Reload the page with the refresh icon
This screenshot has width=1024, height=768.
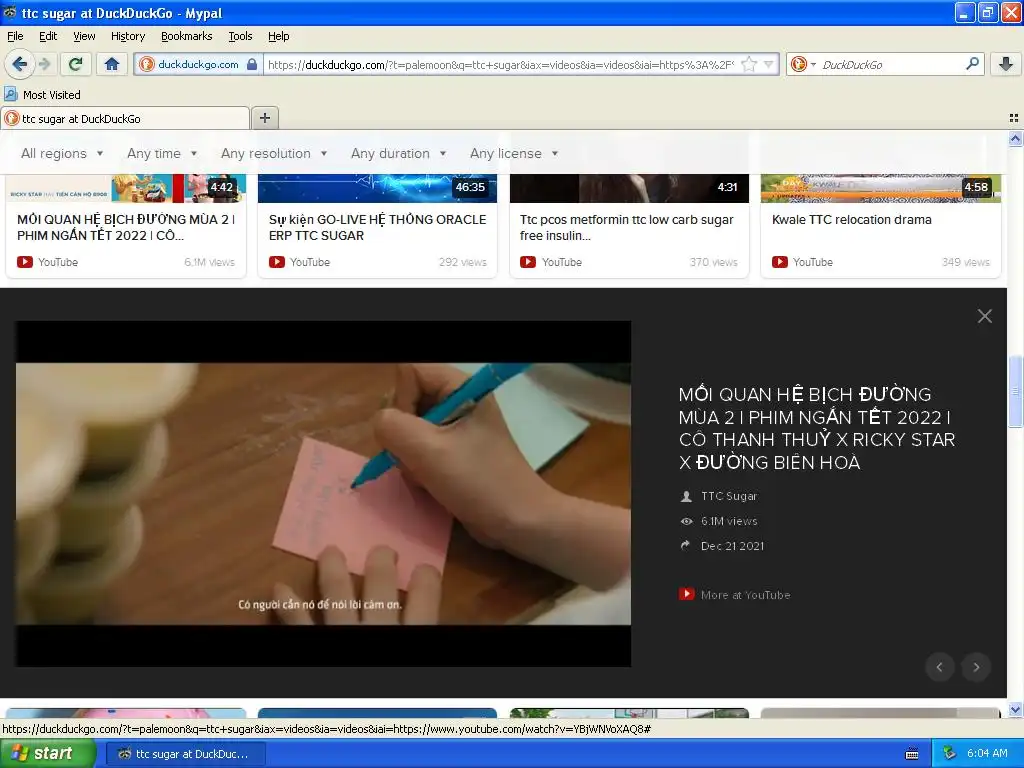(76, 64)
